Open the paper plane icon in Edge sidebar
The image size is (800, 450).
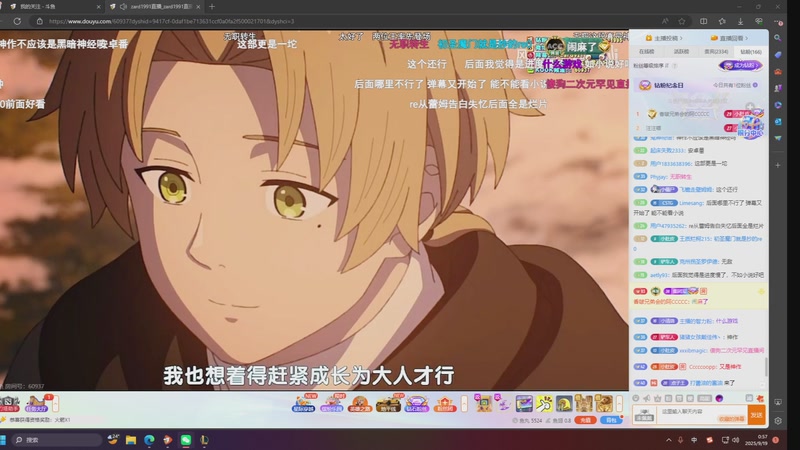pos(778,138)
